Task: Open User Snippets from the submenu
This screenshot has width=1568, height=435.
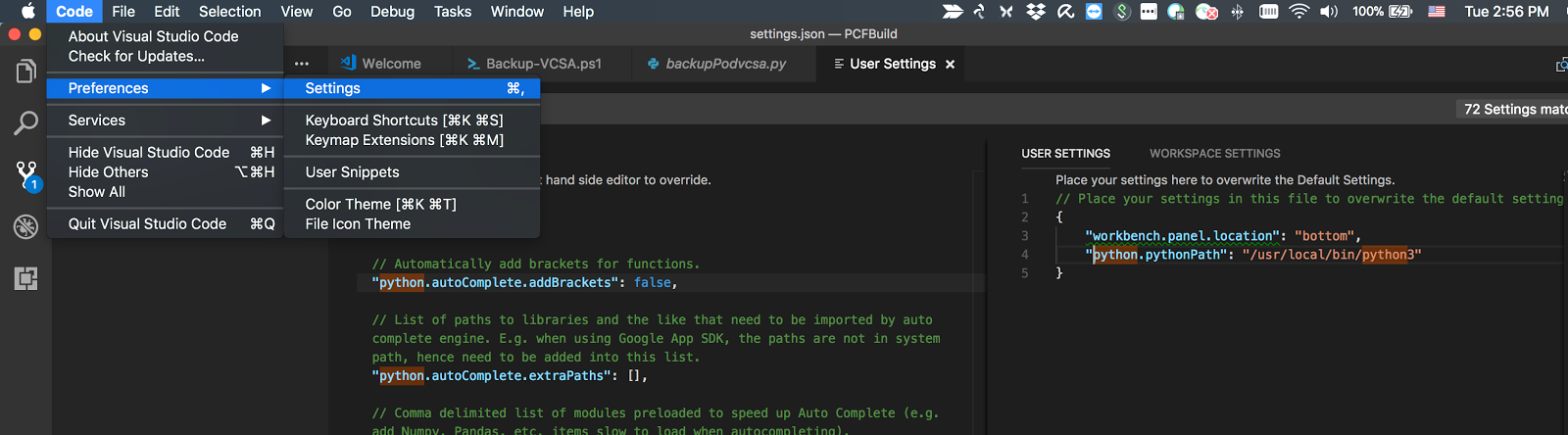Action: (412, 172)
